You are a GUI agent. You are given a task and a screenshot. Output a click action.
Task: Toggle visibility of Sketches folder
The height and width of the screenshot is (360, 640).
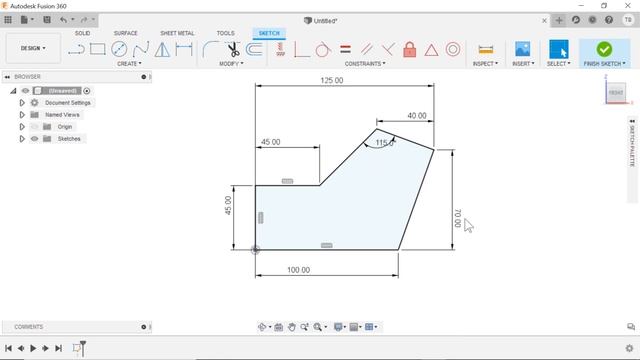[34, 139]
